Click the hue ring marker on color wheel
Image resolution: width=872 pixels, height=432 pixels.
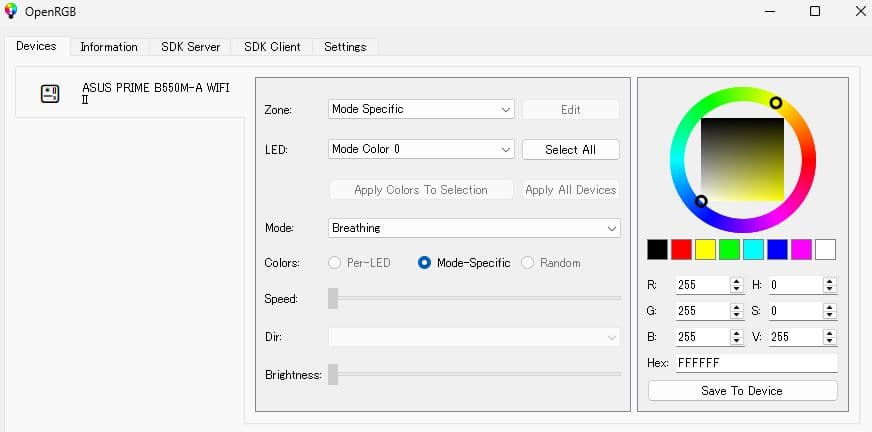[x=776, y=102]
